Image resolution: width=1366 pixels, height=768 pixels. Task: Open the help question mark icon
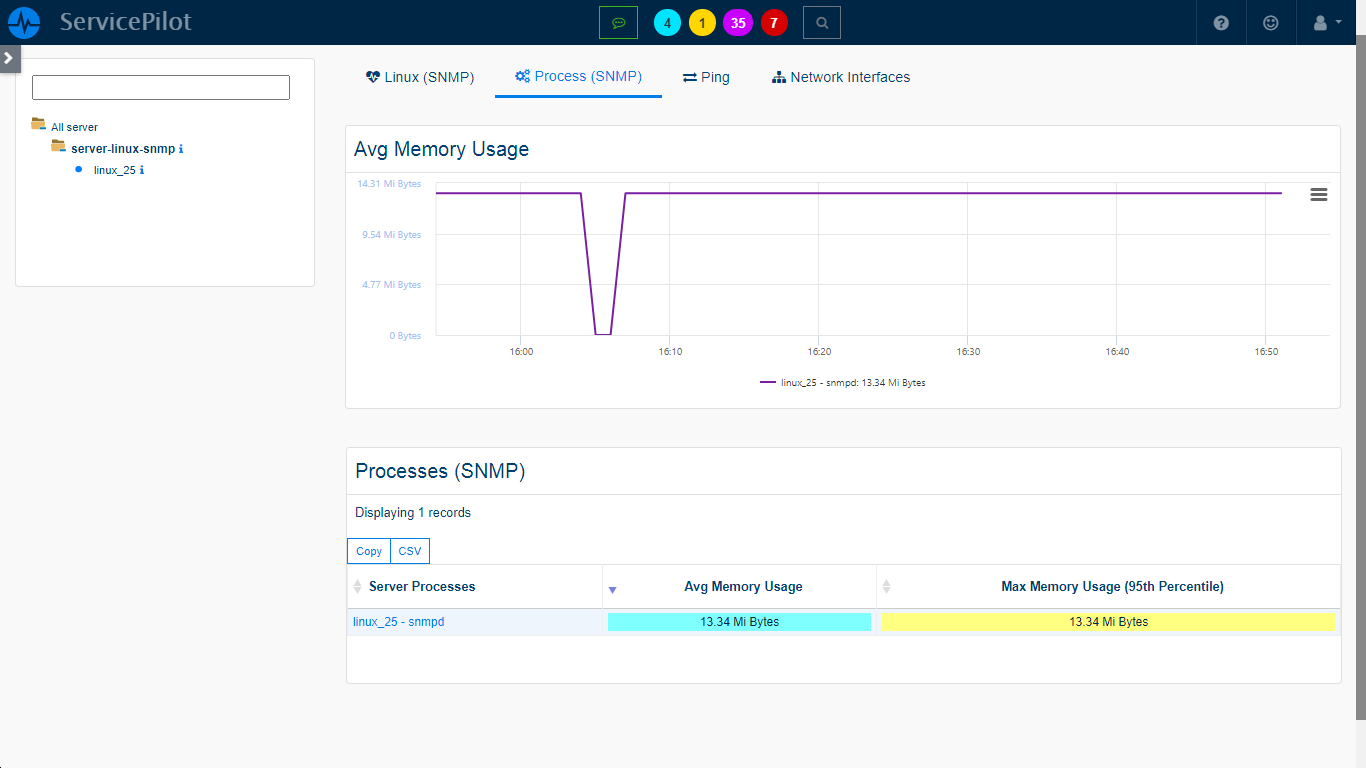coord(1221,22)
